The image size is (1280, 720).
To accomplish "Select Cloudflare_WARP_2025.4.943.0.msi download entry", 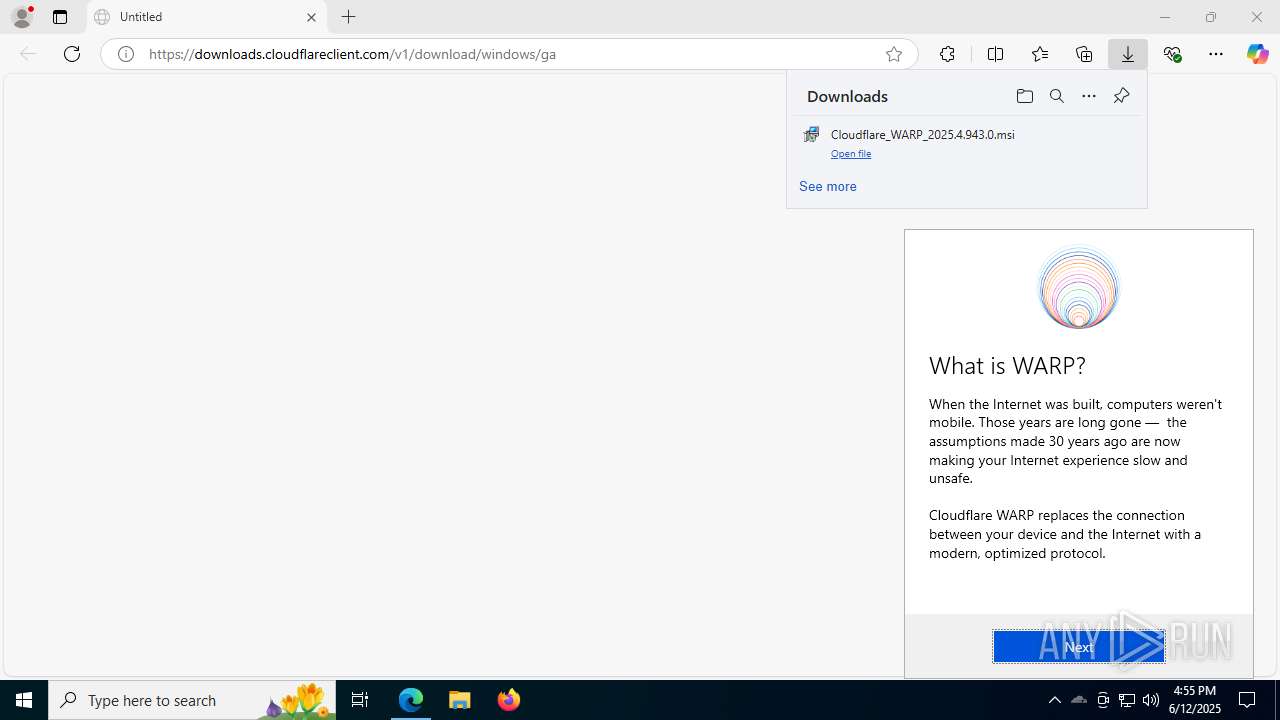I will [x=967, y=143].
